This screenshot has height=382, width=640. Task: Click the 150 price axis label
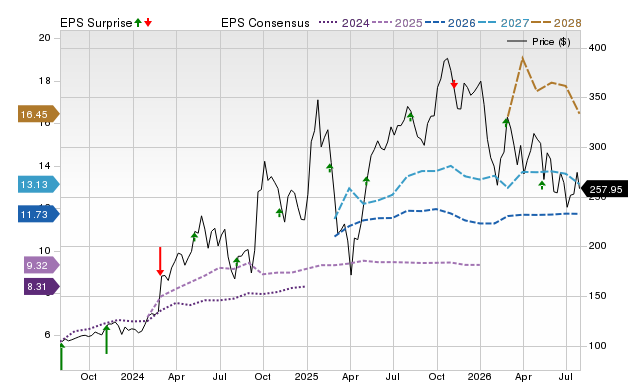tap(598, 295)
